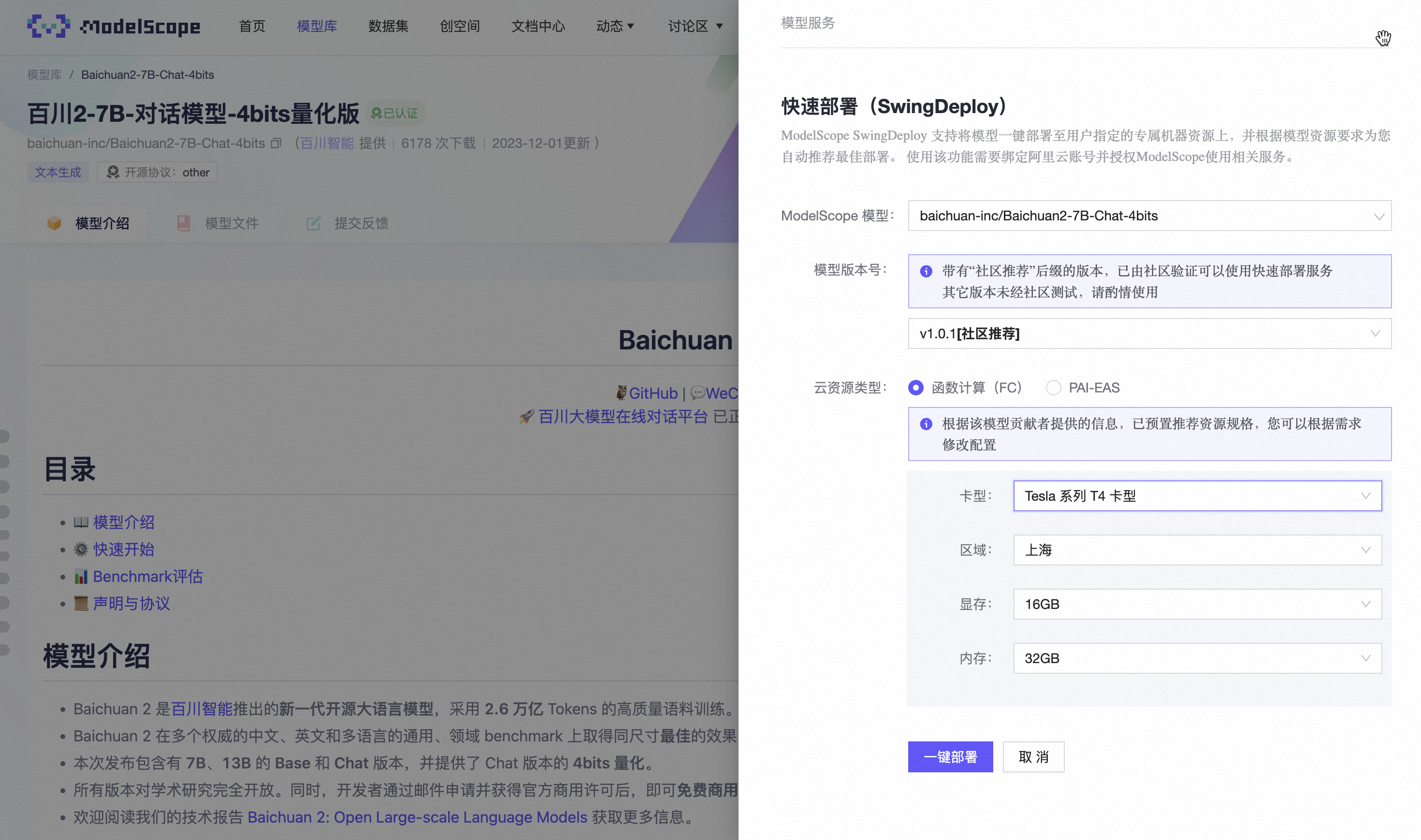Click the 已认证 verified badge

point(395,113)
